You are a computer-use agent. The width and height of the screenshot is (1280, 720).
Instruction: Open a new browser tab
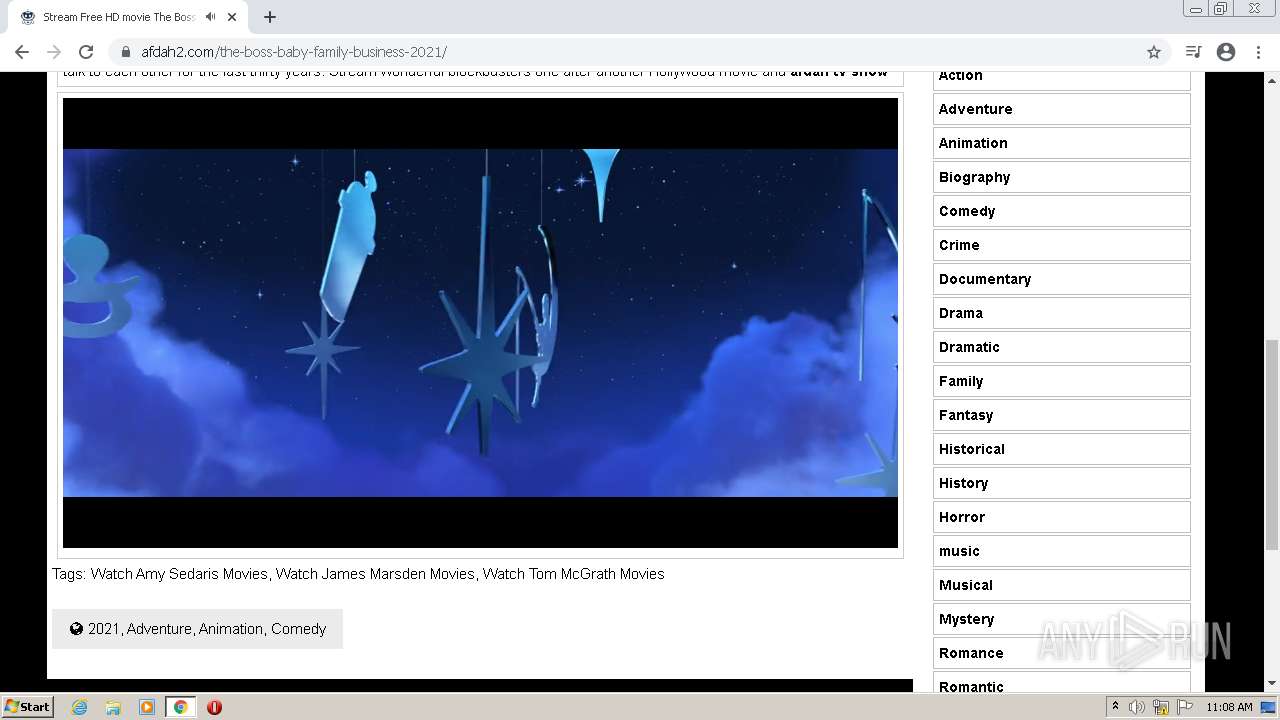click(x=270, y=17)
